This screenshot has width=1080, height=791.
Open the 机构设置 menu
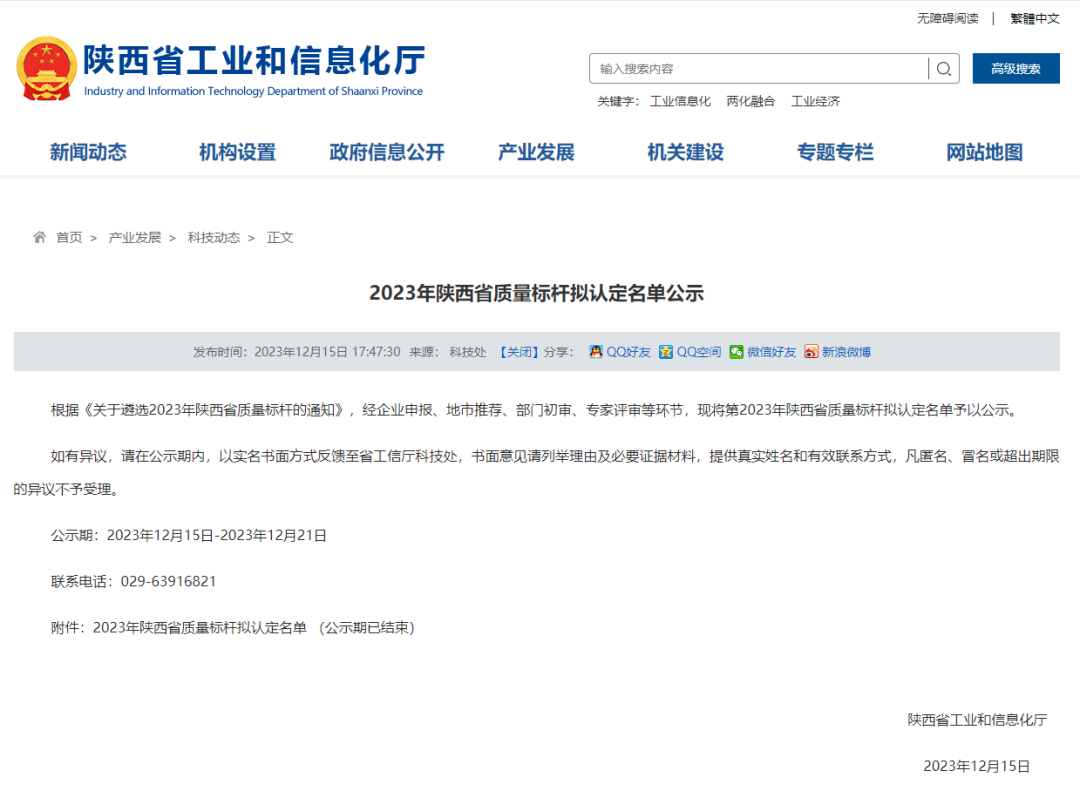coord(237,153)
